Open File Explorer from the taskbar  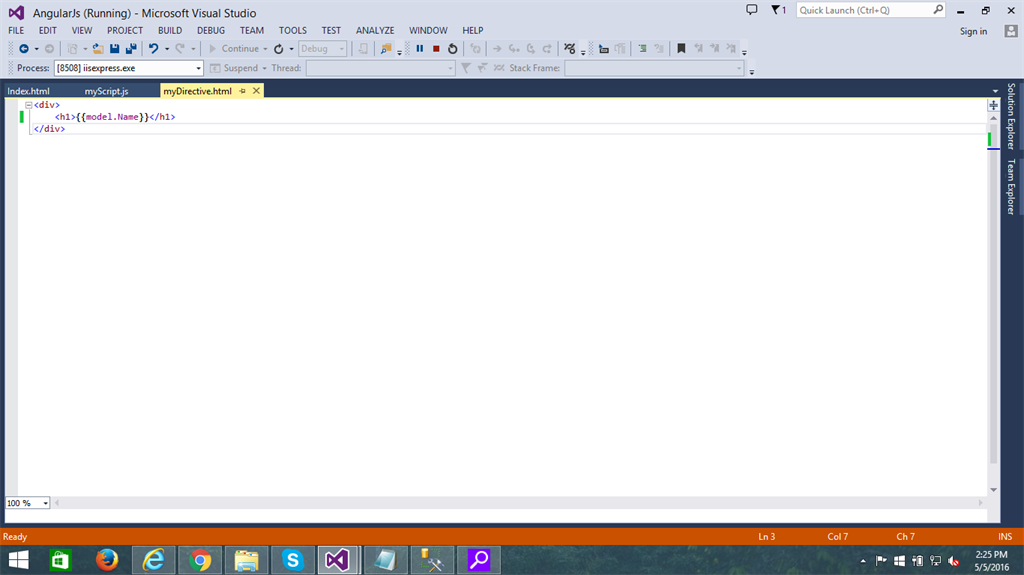(246, 560)
